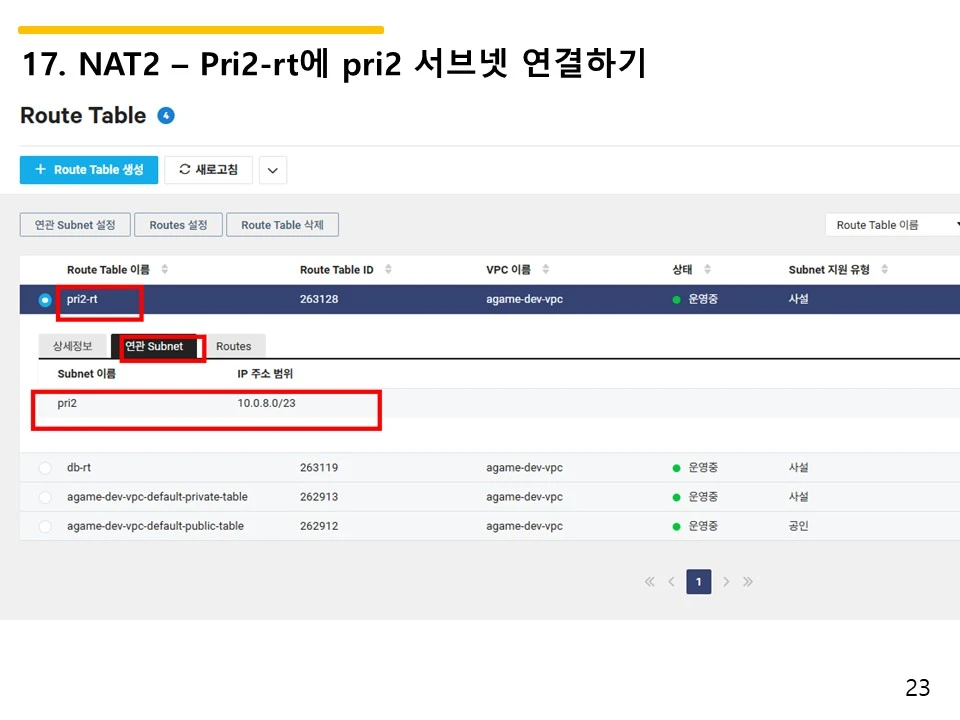Select page 1 in the pagination control

coord(698,581)
